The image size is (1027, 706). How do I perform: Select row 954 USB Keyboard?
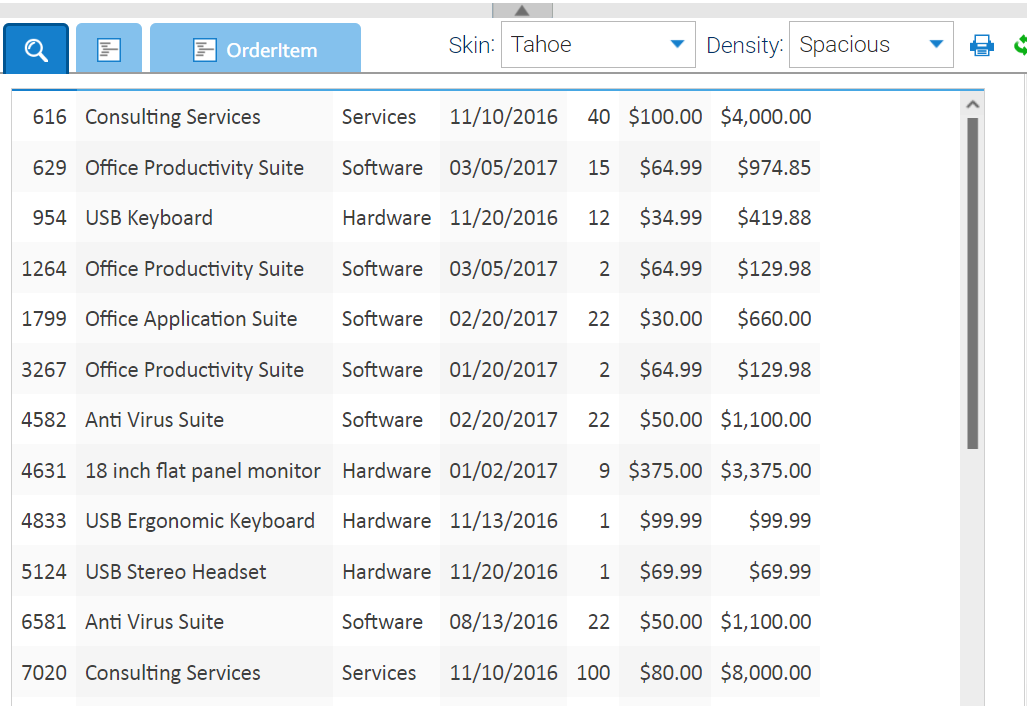point(148,218)
